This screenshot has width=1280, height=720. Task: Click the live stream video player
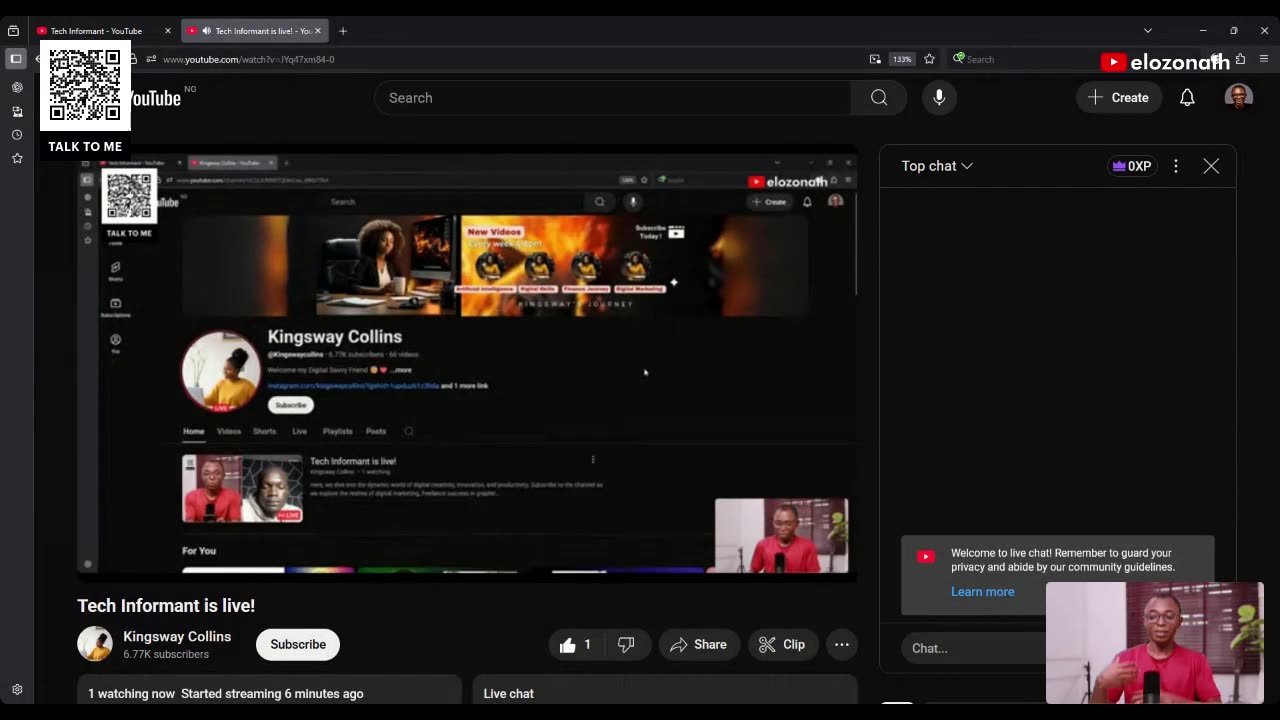click(467, 363)
